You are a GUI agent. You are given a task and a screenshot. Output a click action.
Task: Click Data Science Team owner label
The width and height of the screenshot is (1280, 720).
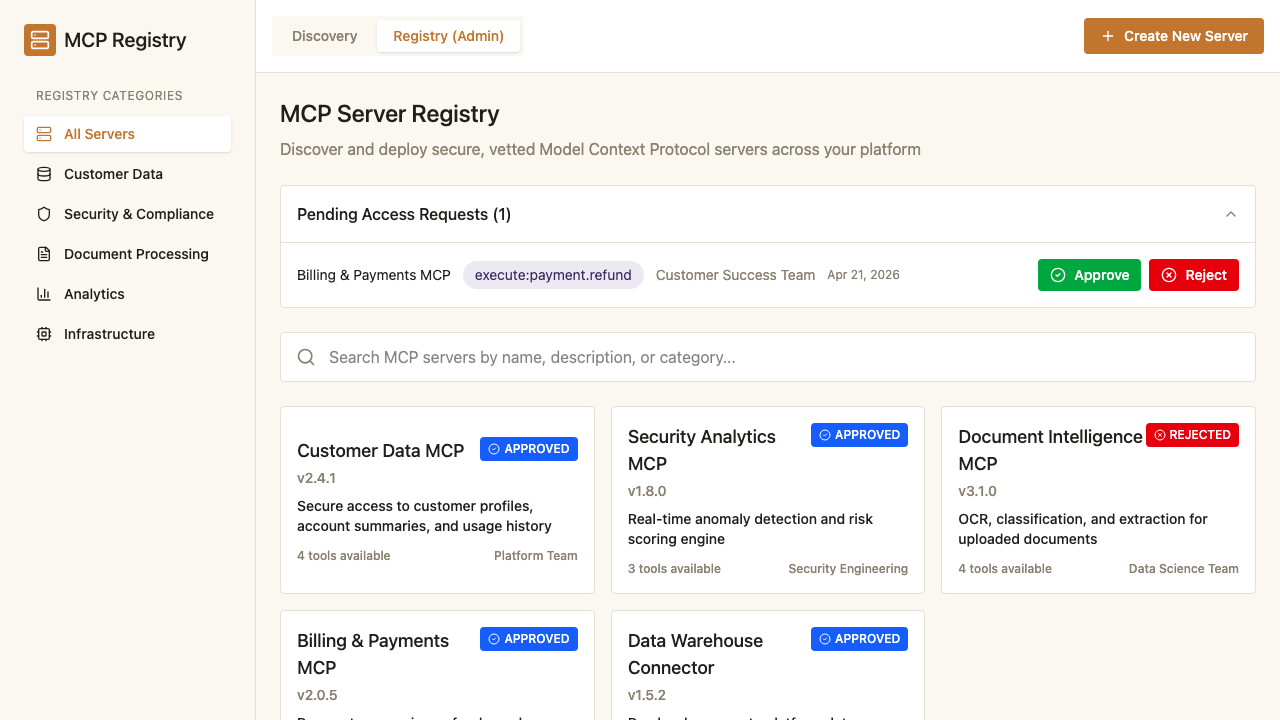[x=1184, y=569]
